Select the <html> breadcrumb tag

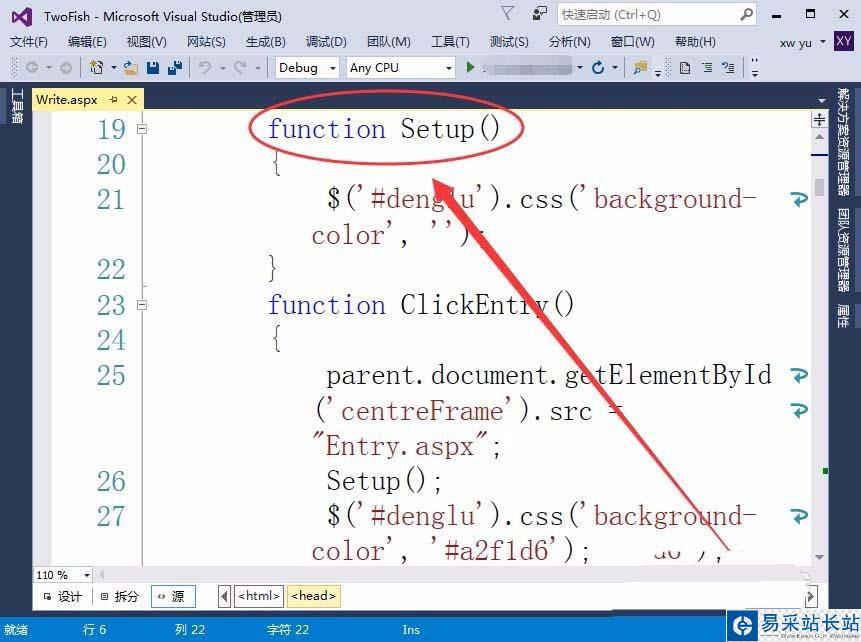[x=259, y=596]
